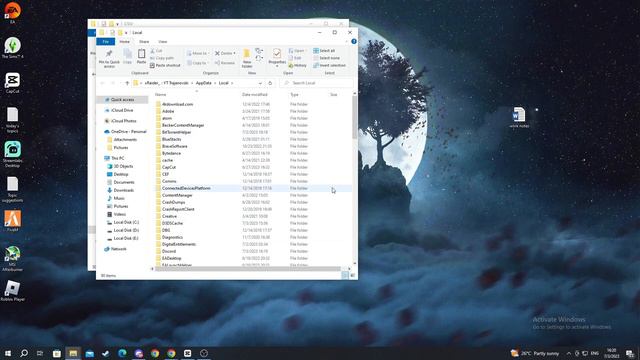This screenshot has height=360, width=640.
Task: Click the address bar refresh icon
Action: pyautogui.click(x=270, y=83)
